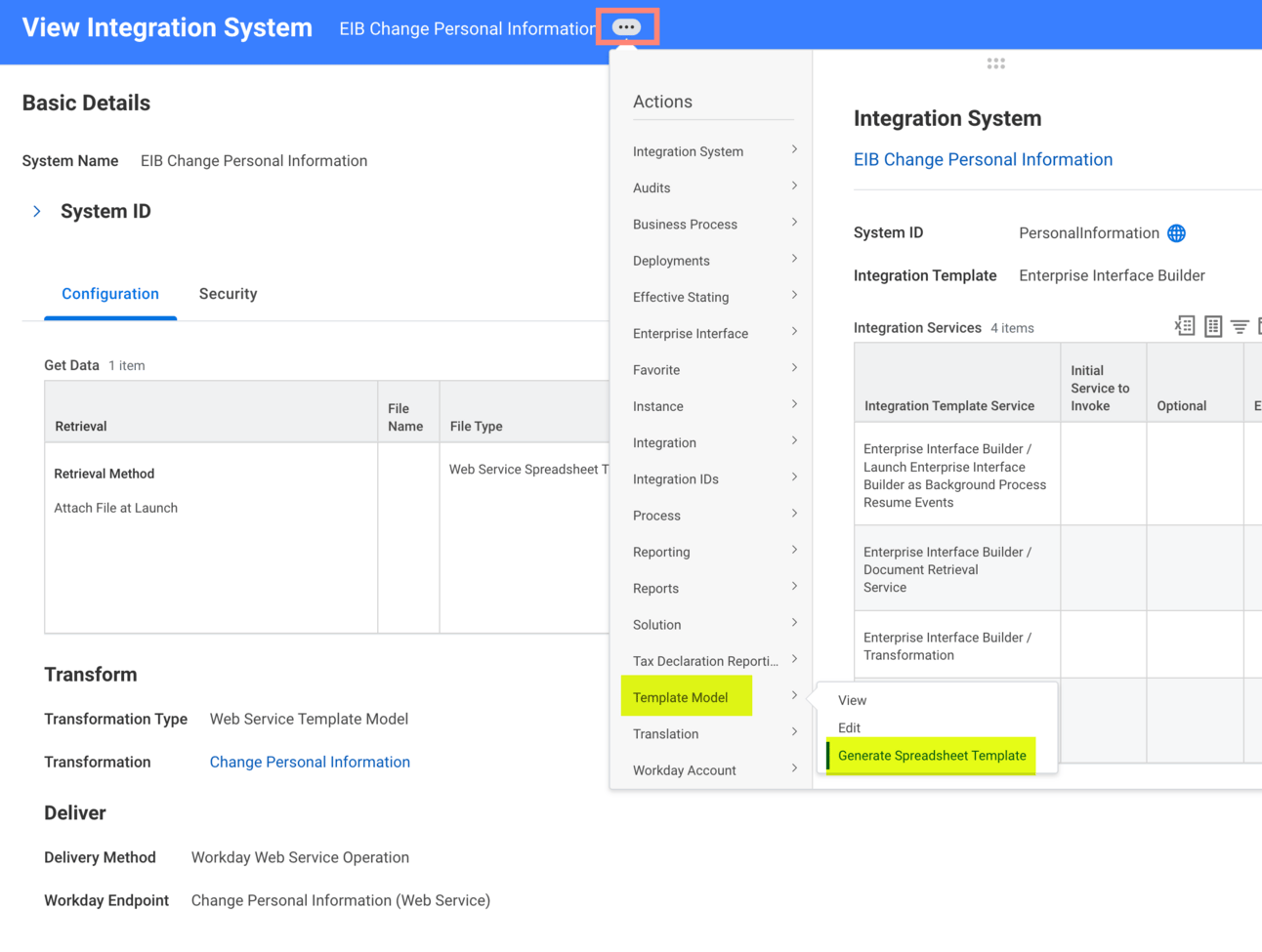Click the Workday Web Service Operation value

pyautogui.click(x=300, y=858)
